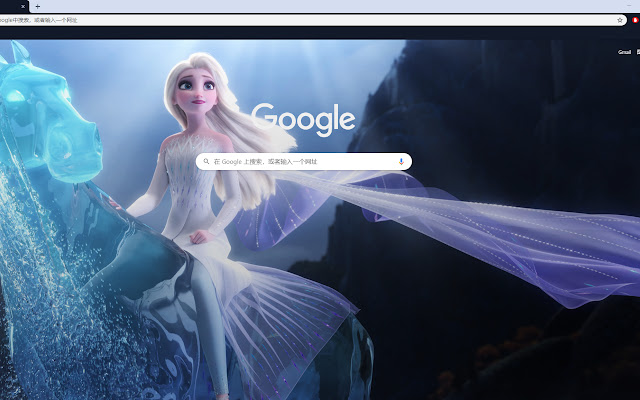
Task: Click the Google search box
Action: coord(304,161)
